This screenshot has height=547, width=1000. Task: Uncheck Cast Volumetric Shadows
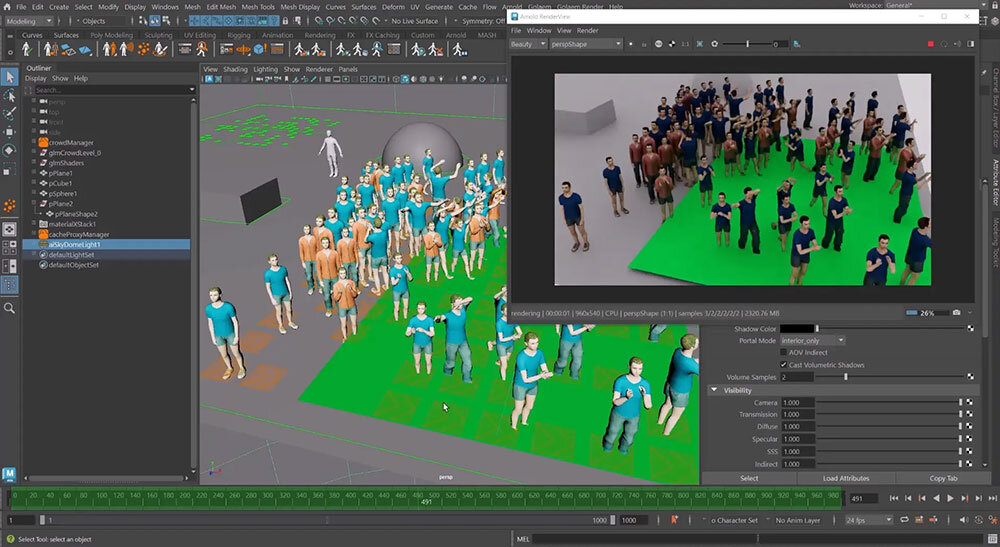click(784, 365)
